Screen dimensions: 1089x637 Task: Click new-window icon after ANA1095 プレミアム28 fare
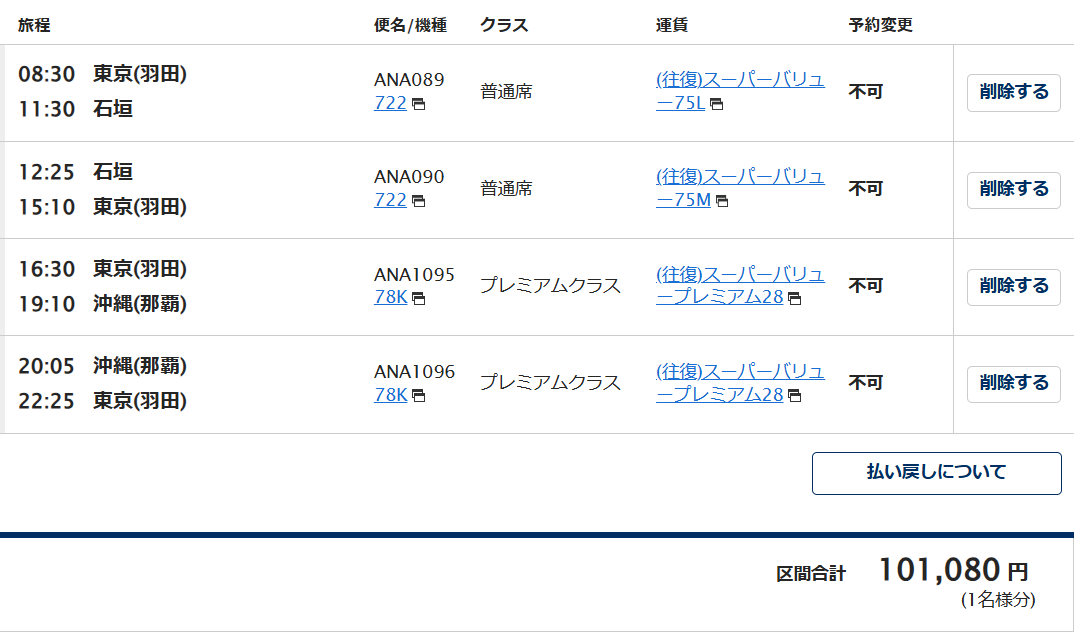coord(795,298)
